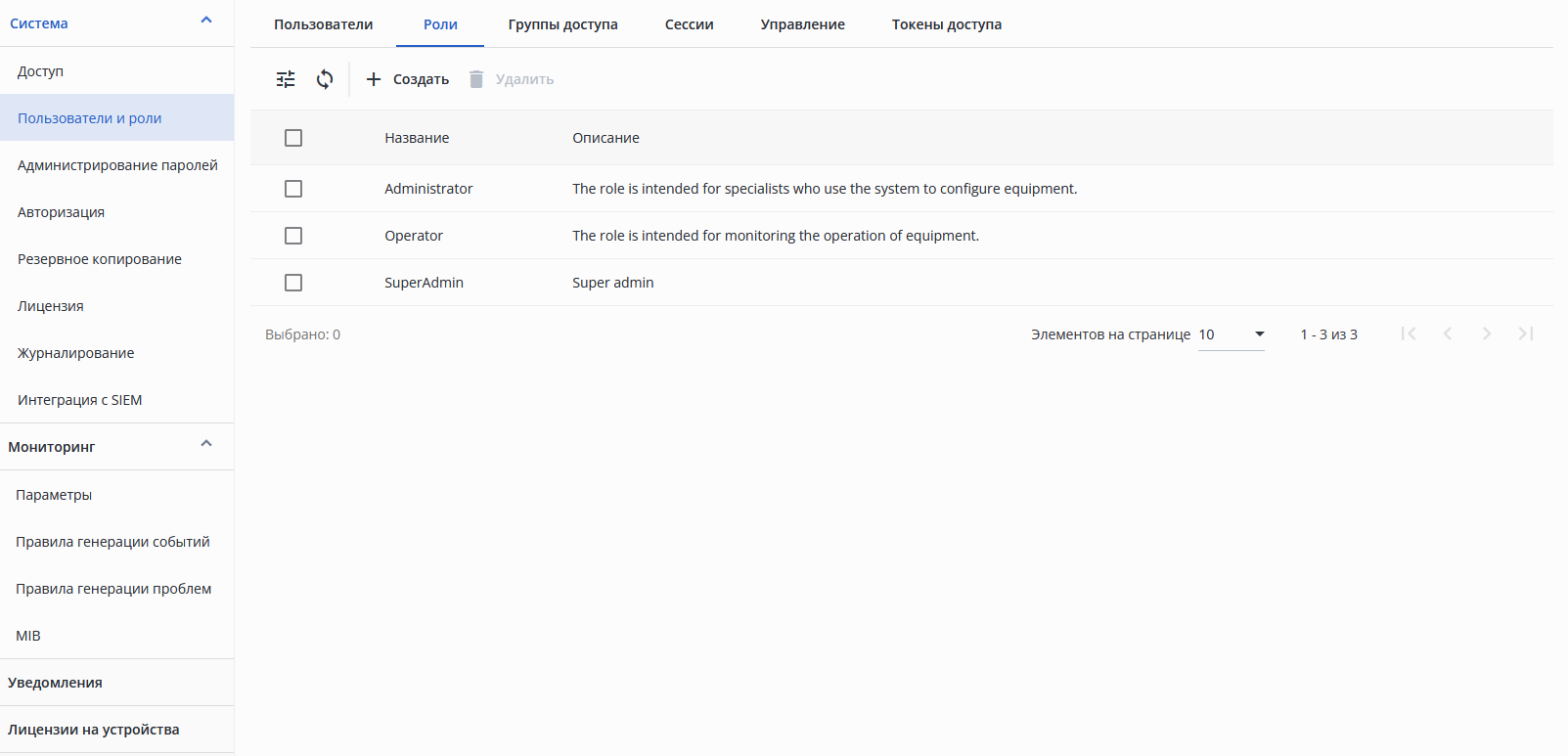Click the plus icon to create role
Screen dimensions: 1568x756
(x=374, y=79)
